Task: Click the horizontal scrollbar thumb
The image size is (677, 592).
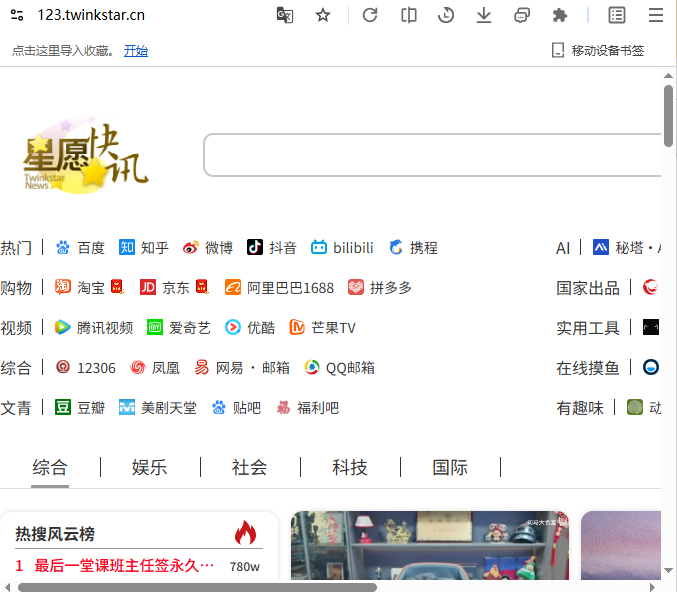Action: click(197, 587)
